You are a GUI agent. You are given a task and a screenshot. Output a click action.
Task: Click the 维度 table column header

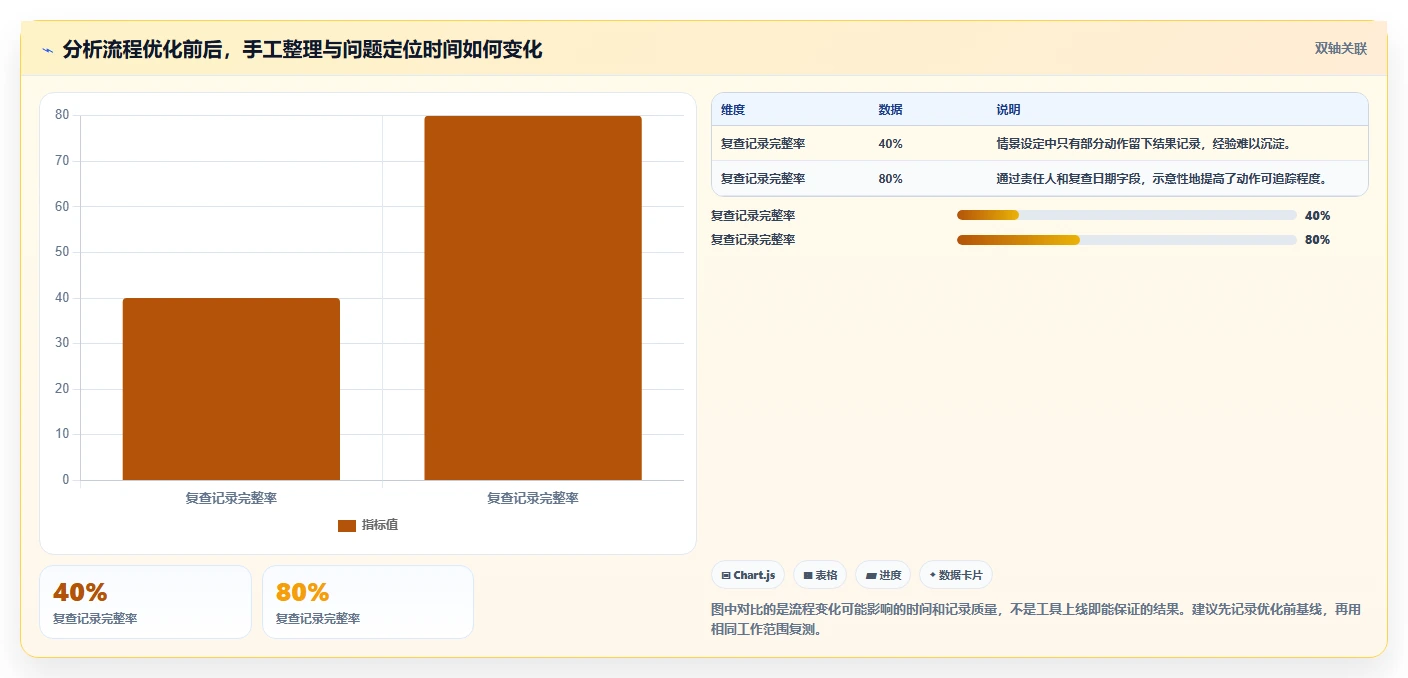pos(733,110)
